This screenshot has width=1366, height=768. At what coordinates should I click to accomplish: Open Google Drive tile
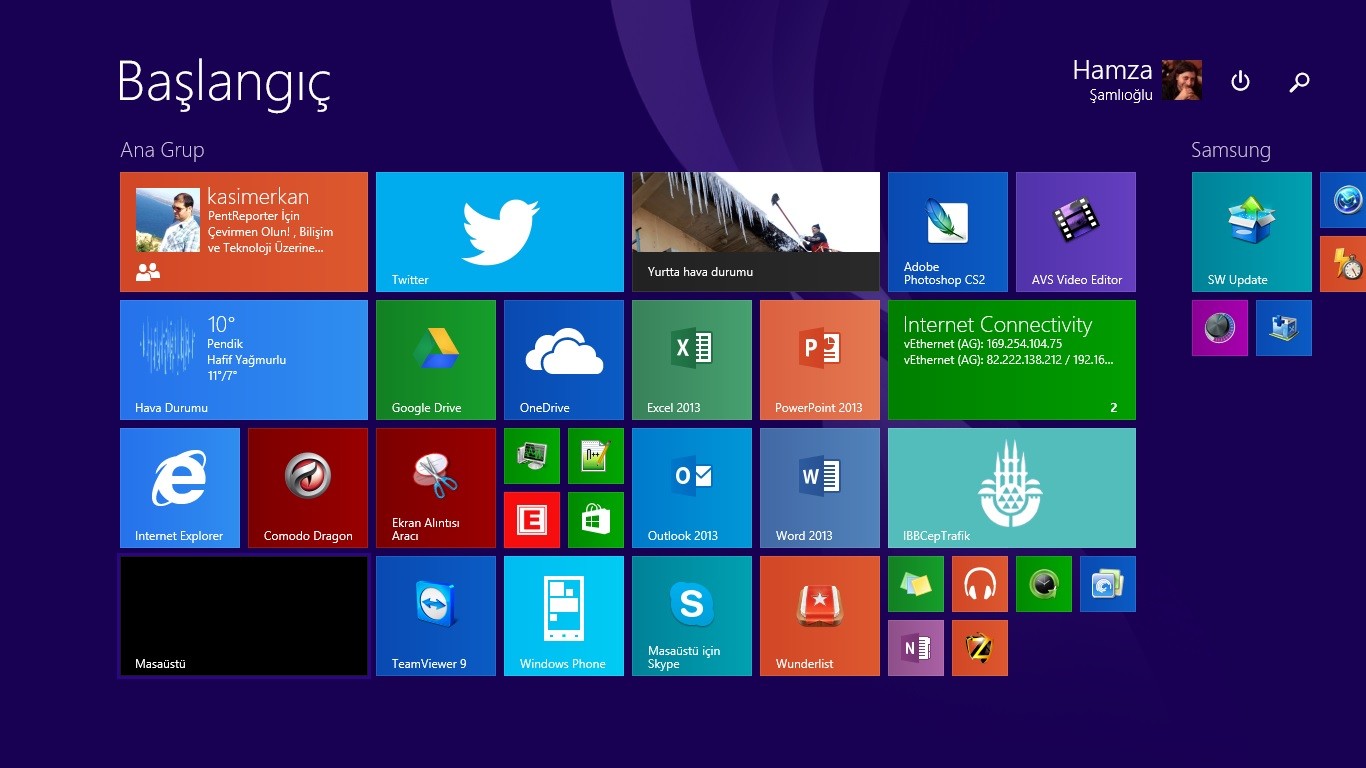click(436, 360)
